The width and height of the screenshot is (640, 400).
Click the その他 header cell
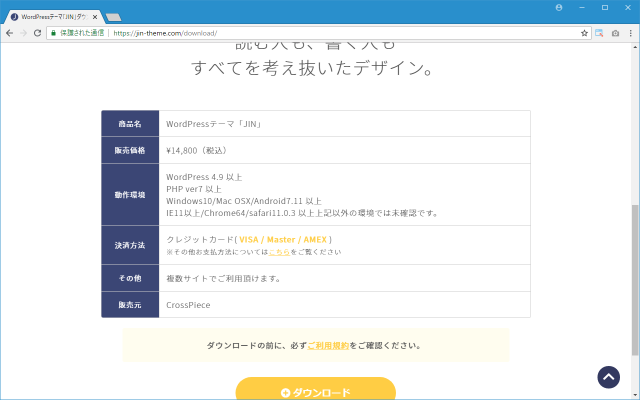tap(130, 278)
